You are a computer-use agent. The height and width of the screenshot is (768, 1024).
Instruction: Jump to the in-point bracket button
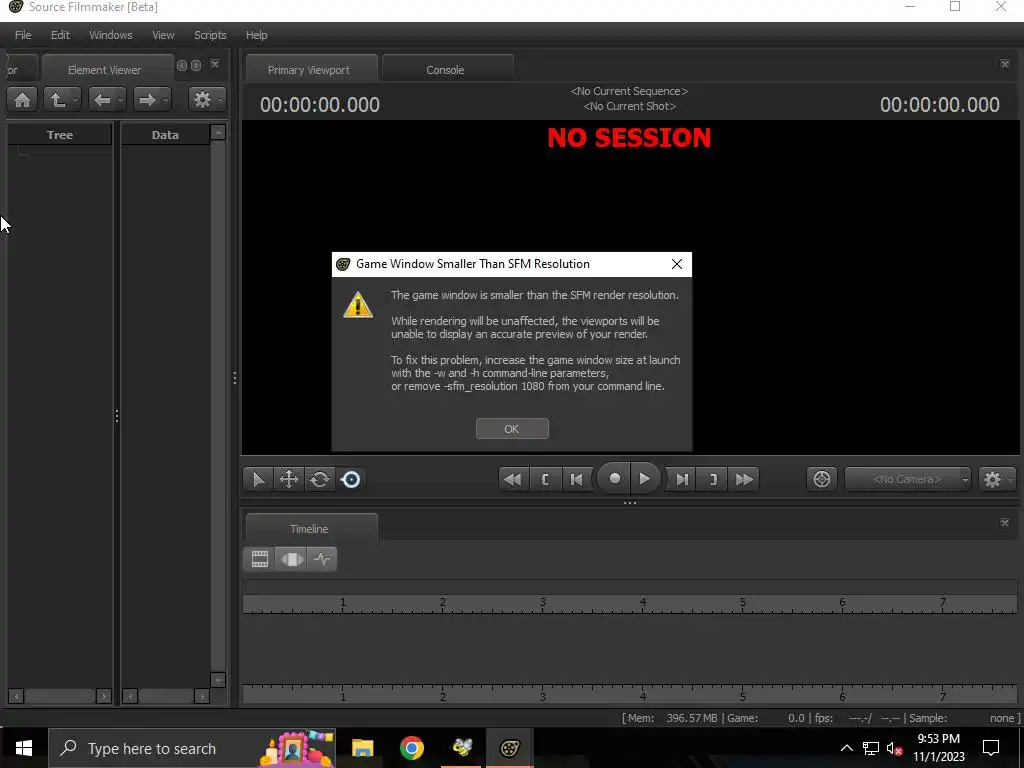545,480
